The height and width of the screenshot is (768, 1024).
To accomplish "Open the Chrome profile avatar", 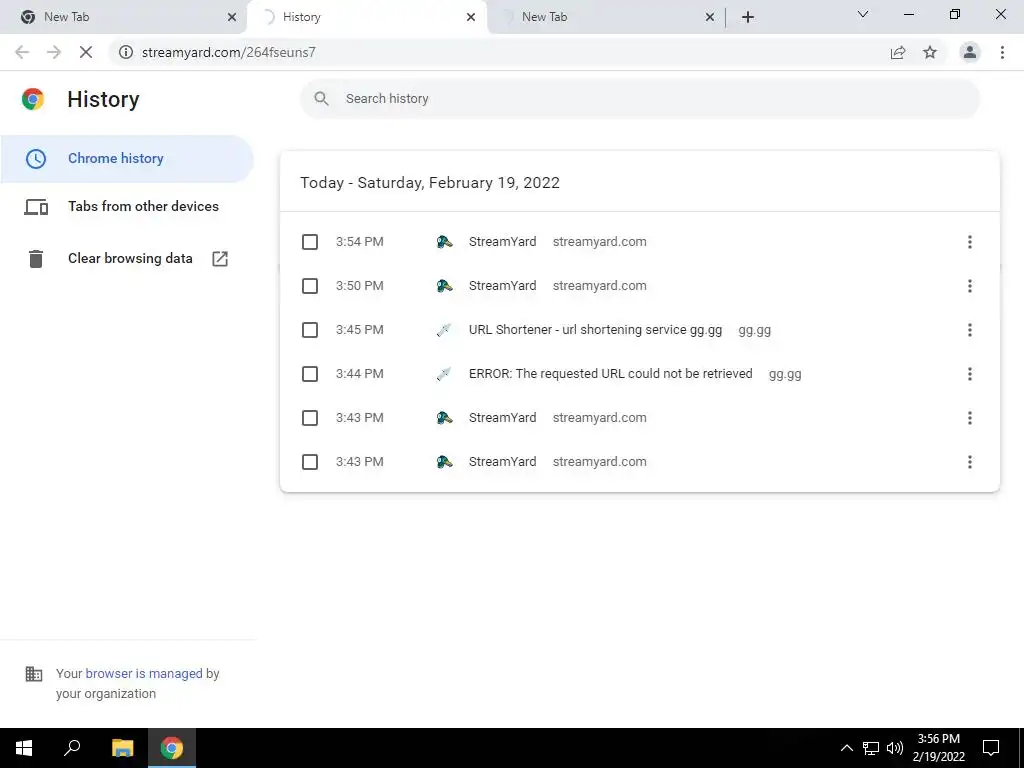I will point(970,52).
